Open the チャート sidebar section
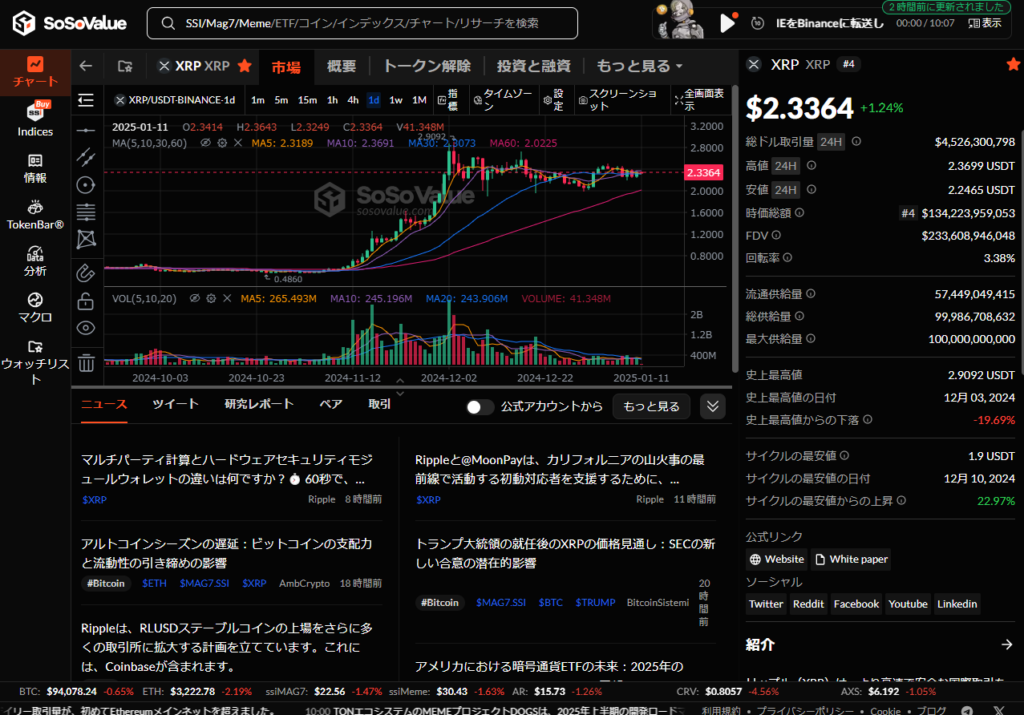The image size is (1024, 715). click(35, 72)
